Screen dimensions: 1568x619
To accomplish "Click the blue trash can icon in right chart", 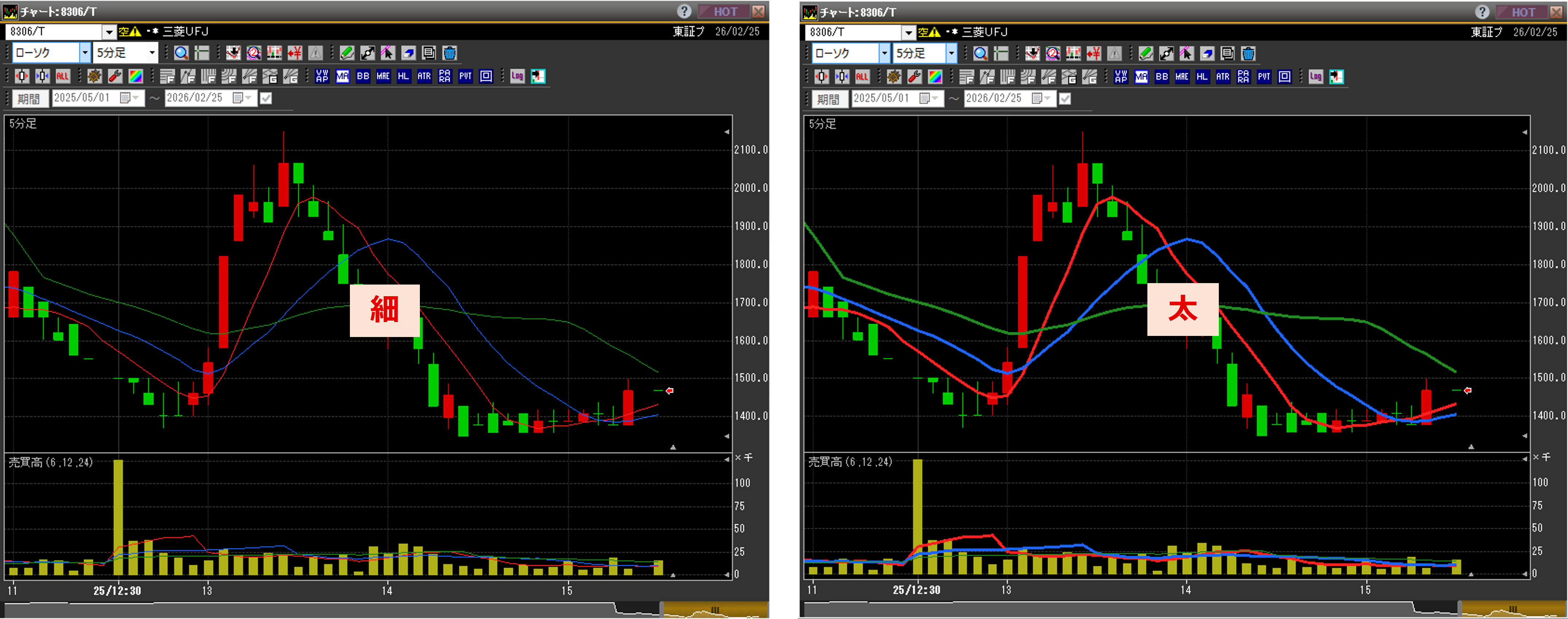I will pyautogui.click(x=1248, y=54).
